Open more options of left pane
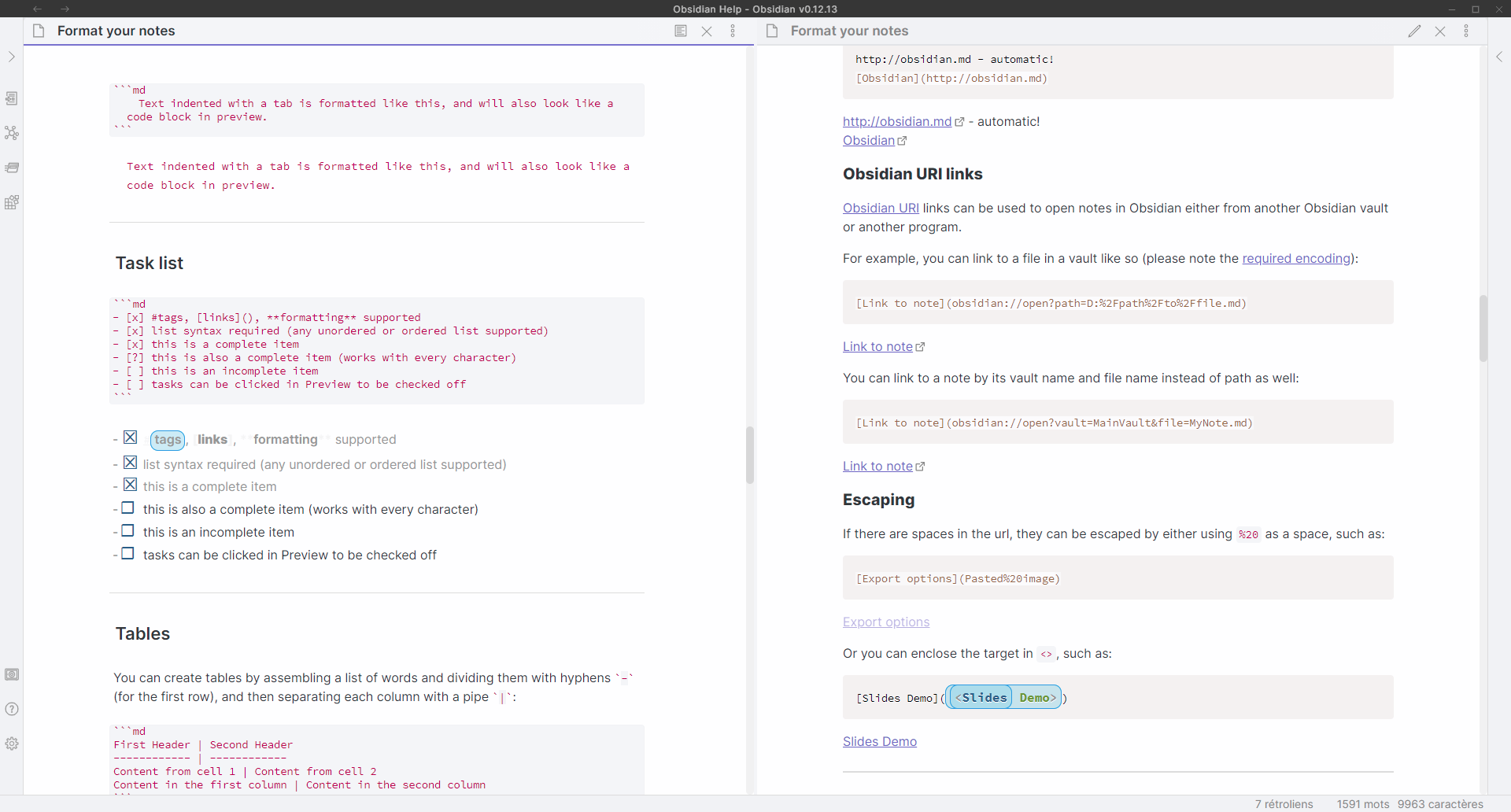The height and width of the screenshot is (812, 1511). click(x=733, y=31)
